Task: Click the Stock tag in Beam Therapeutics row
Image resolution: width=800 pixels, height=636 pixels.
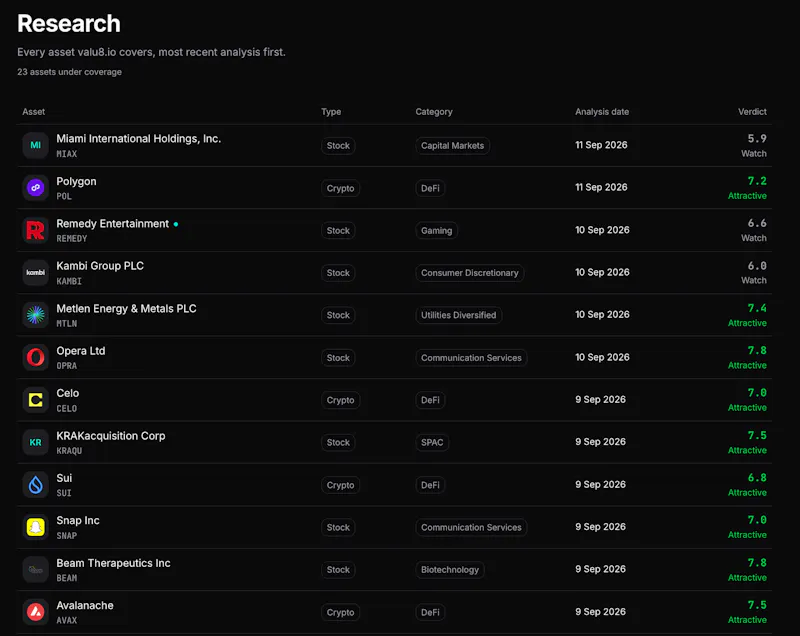Action: click(x=338, y=570)
